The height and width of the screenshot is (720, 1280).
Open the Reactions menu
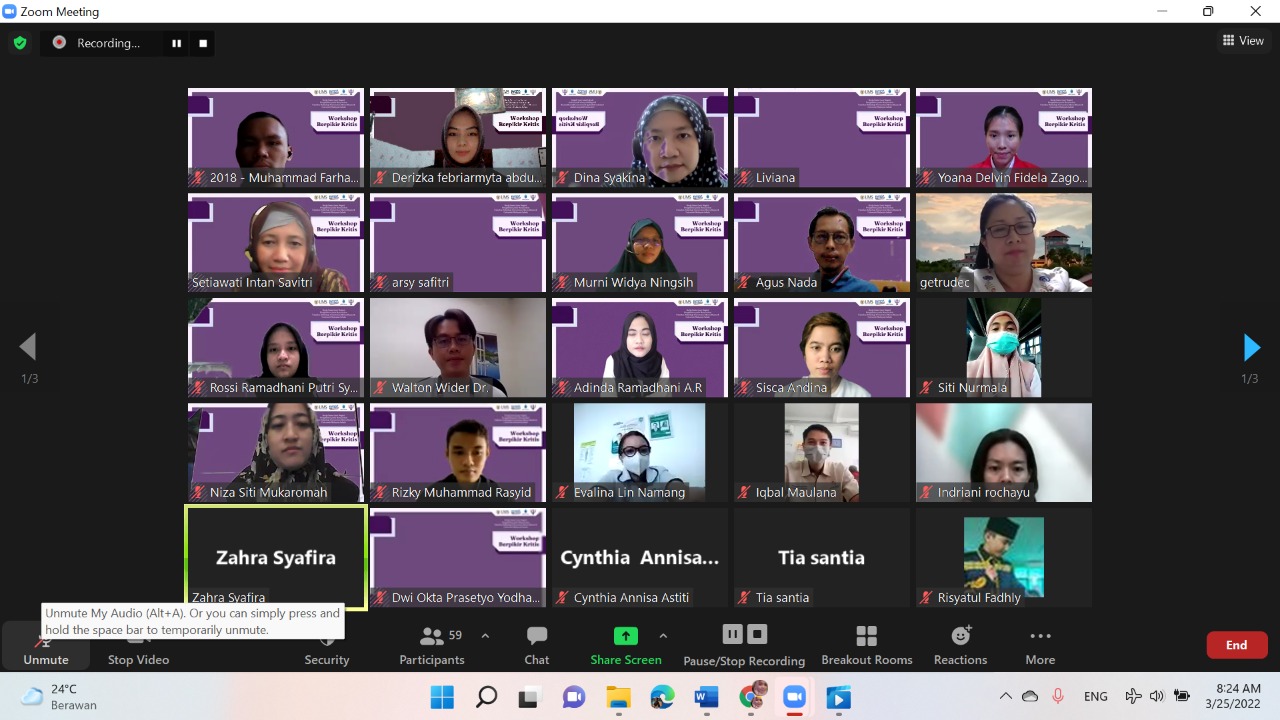point(960,645)
